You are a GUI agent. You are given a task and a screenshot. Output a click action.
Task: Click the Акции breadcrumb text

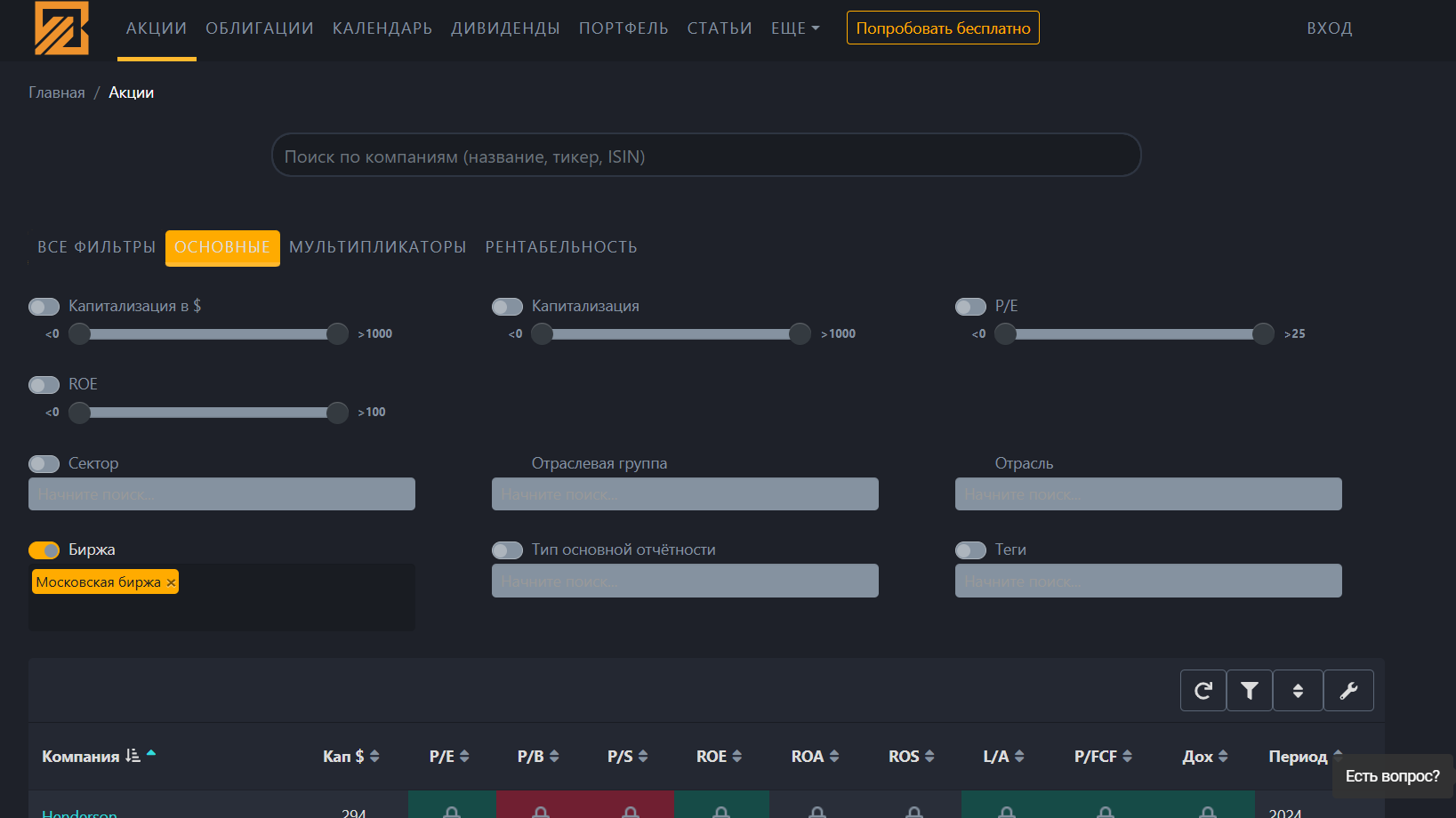(132, 92)
